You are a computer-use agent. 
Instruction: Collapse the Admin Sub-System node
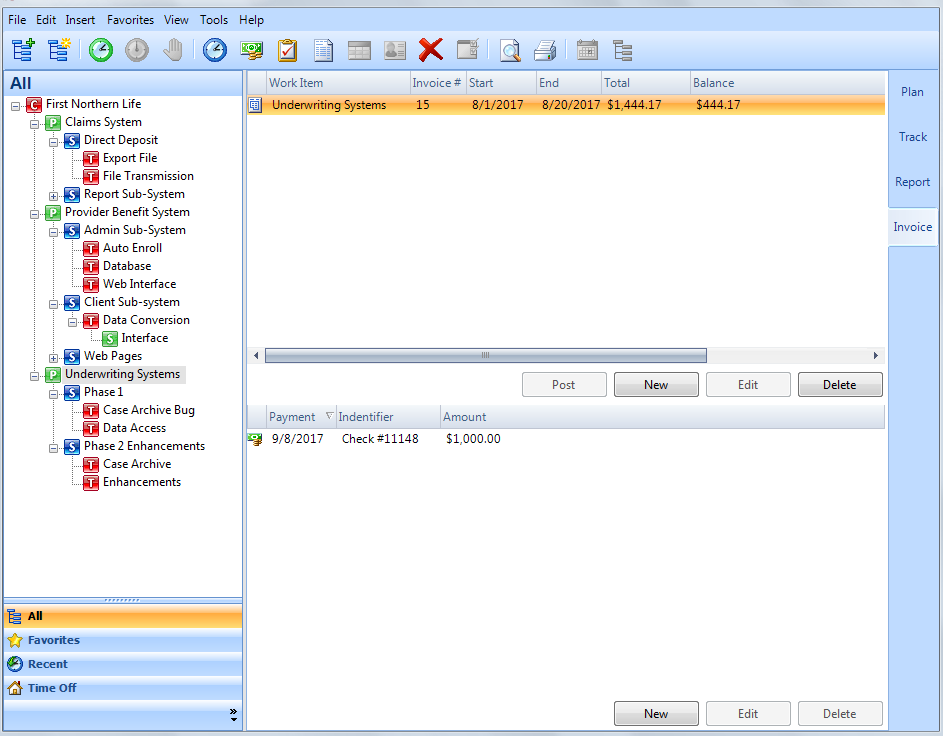coord(54,233)
